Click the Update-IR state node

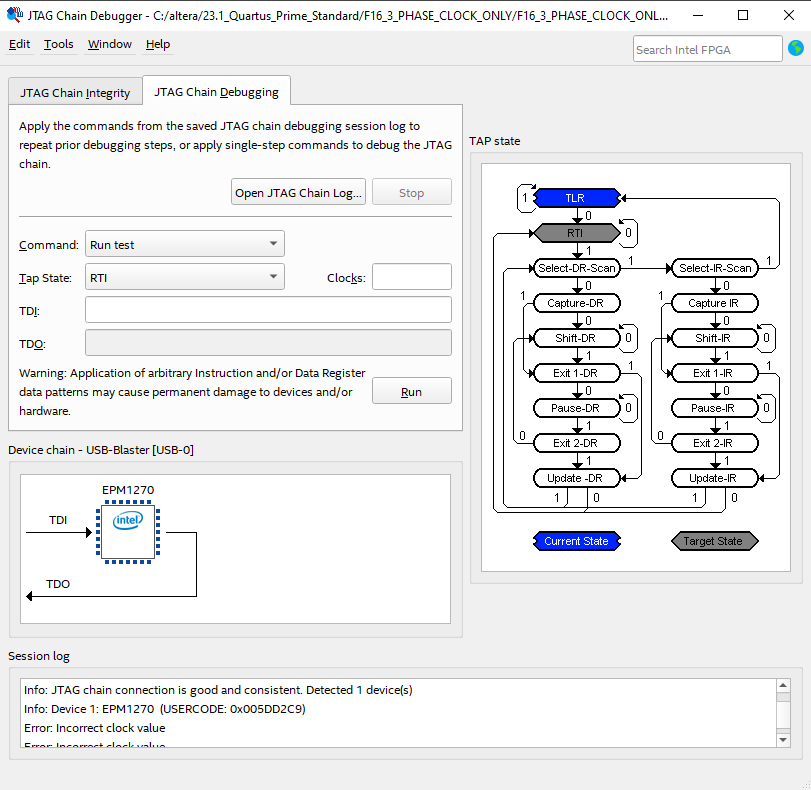(715, 478)
